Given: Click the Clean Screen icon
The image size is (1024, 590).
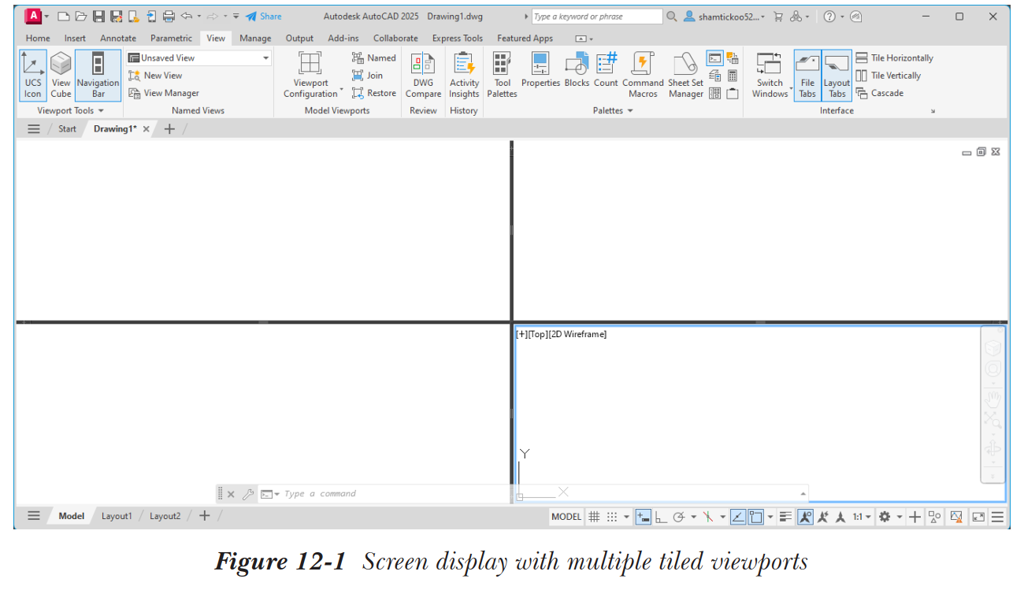Looking at the screenshot, I should point(978,517).
